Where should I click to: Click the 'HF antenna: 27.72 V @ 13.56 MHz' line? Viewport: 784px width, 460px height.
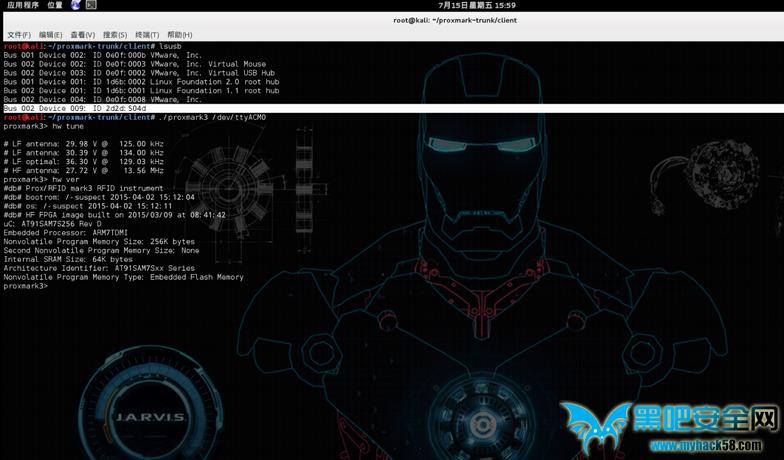pyautogui.click(x=84, y=171)
